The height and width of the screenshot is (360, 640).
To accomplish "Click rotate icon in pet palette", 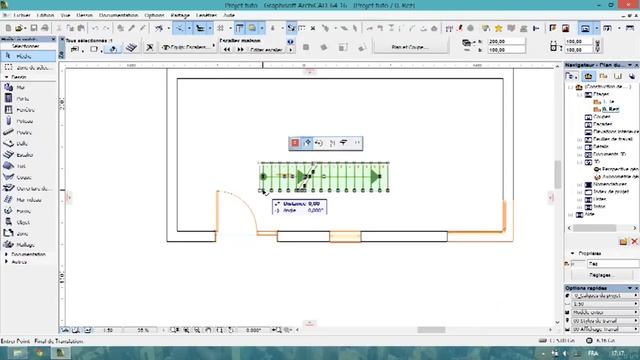I will pyautogui.click(x=319, y=142).
